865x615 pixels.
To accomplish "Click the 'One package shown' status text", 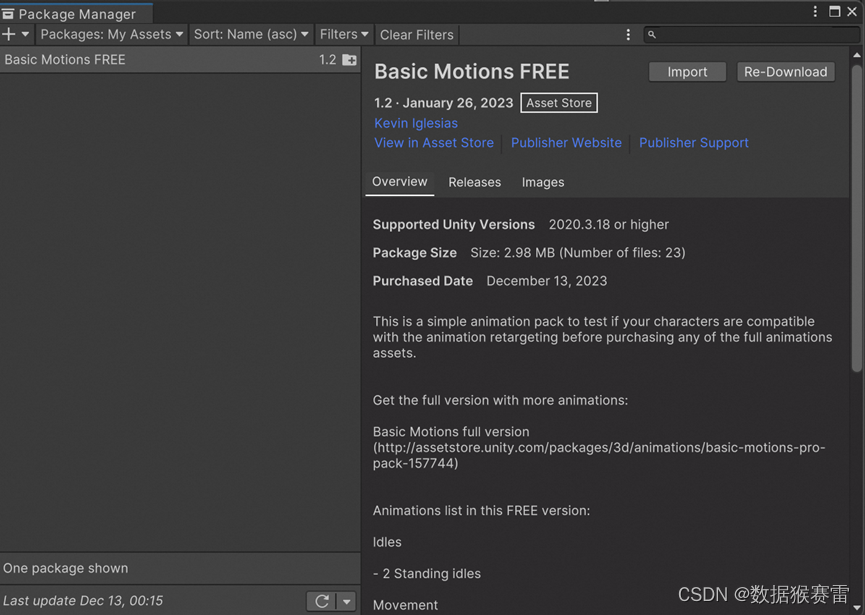I will coord(66,568).
